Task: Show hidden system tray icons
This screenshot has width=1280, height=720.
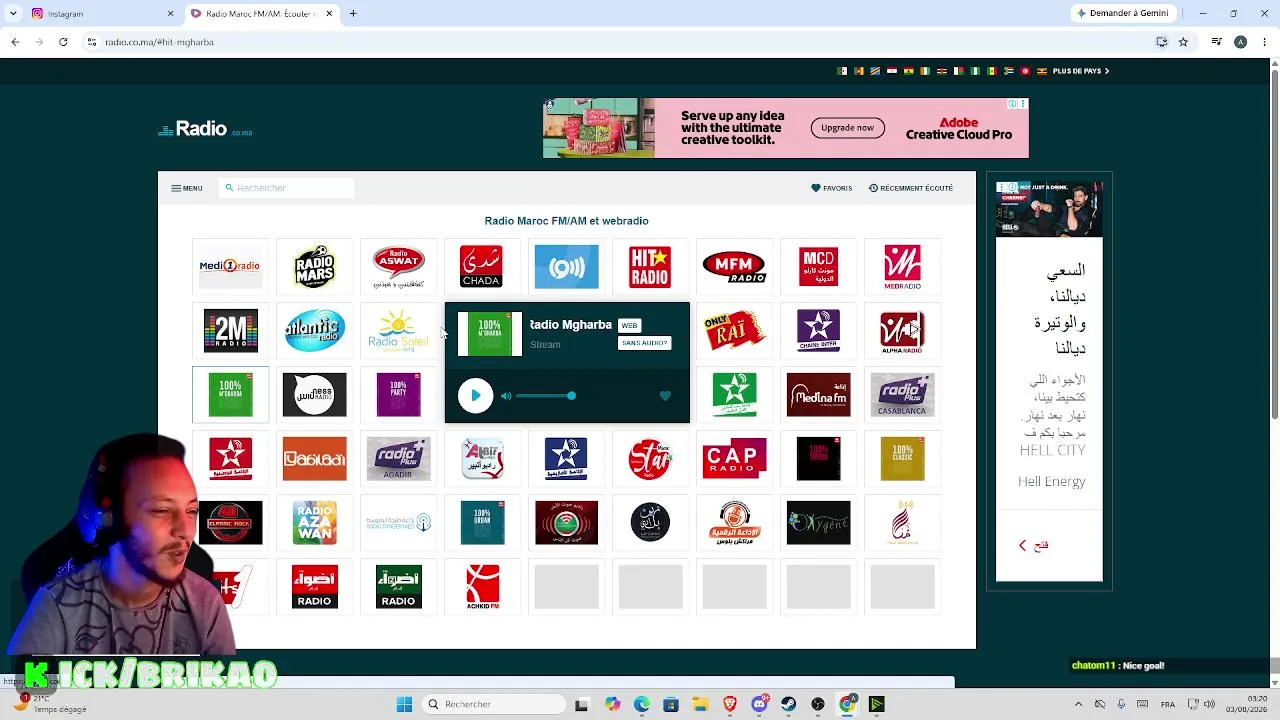Action: click(1078, 704)
